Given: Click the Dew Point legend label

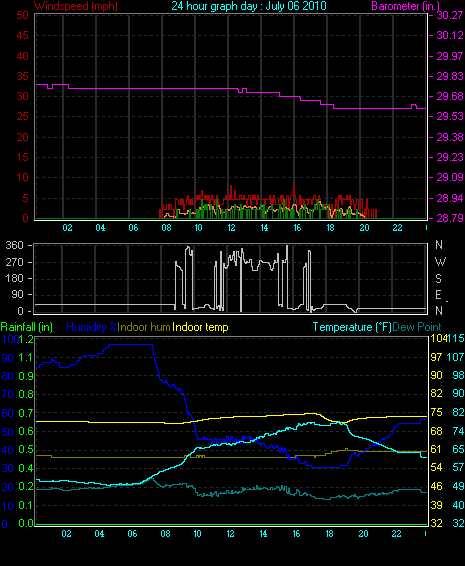Looking at the screenshot, I should click(417, 327).
